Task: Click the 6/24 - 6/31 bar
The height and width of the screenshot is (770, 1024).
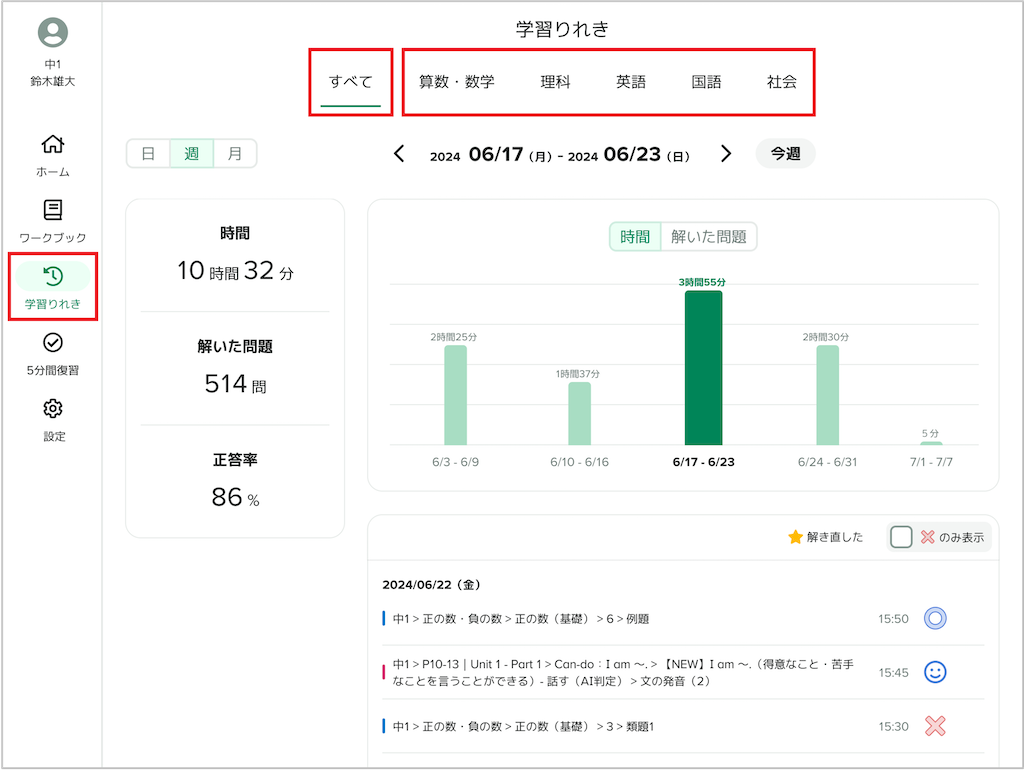Action: [x=827, y=395]
